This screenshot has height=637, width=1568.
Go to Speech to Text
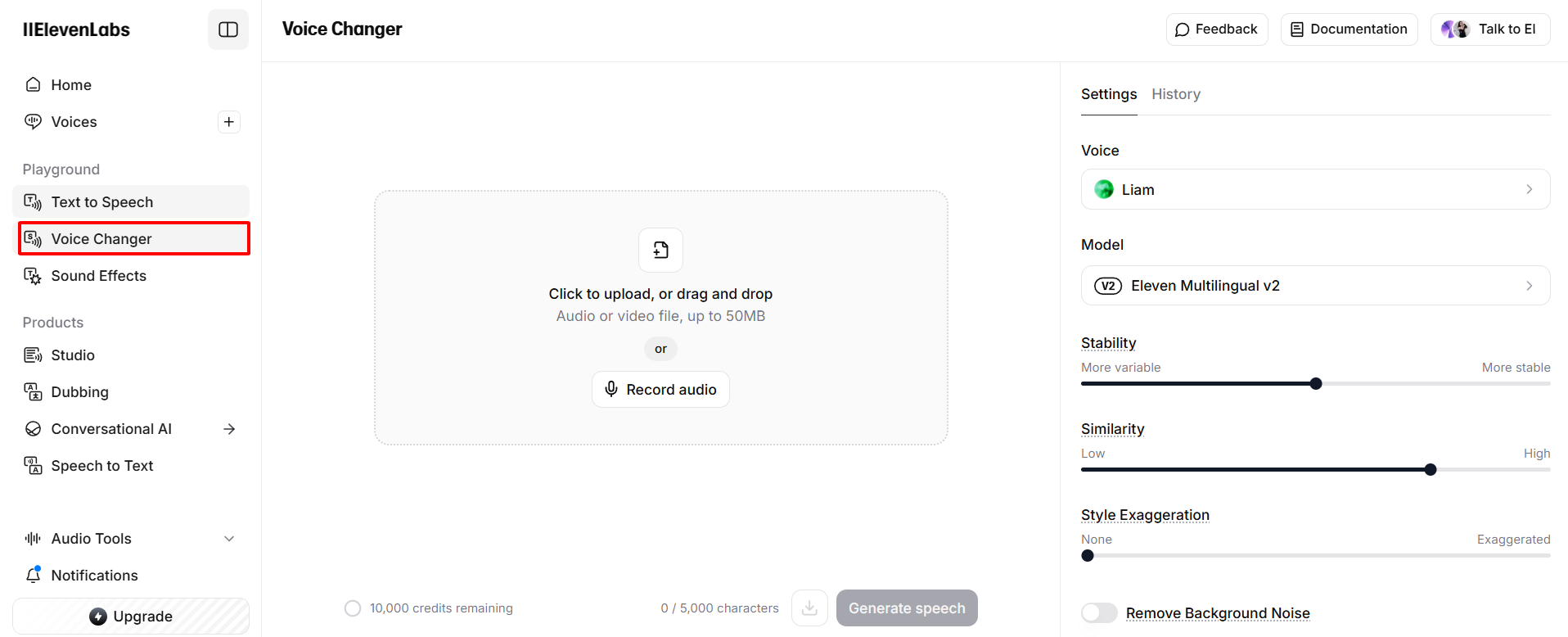tap(101, 466)
